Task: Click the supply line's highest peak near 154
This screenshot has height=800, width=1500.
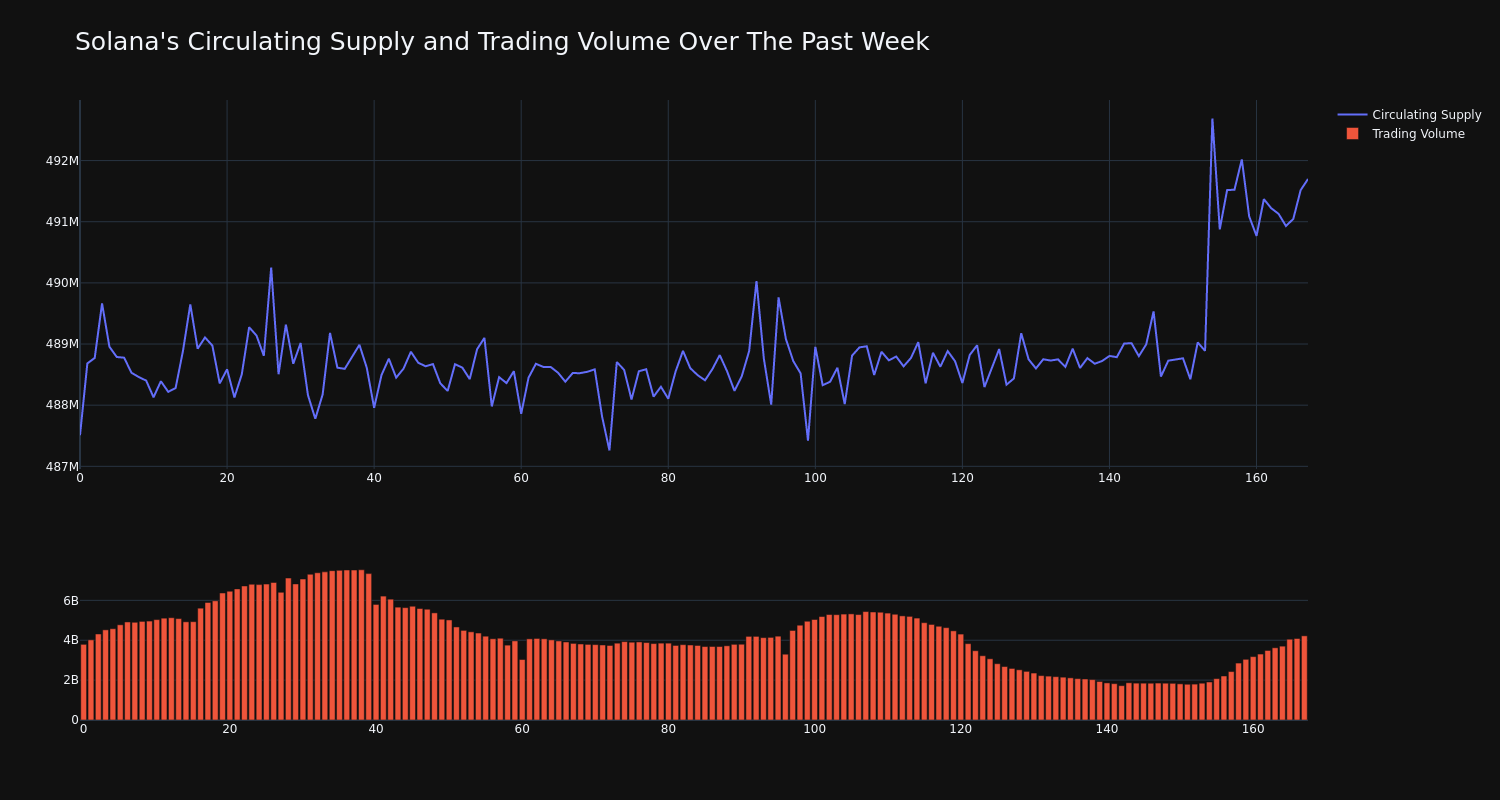Action: (1212, 120)
